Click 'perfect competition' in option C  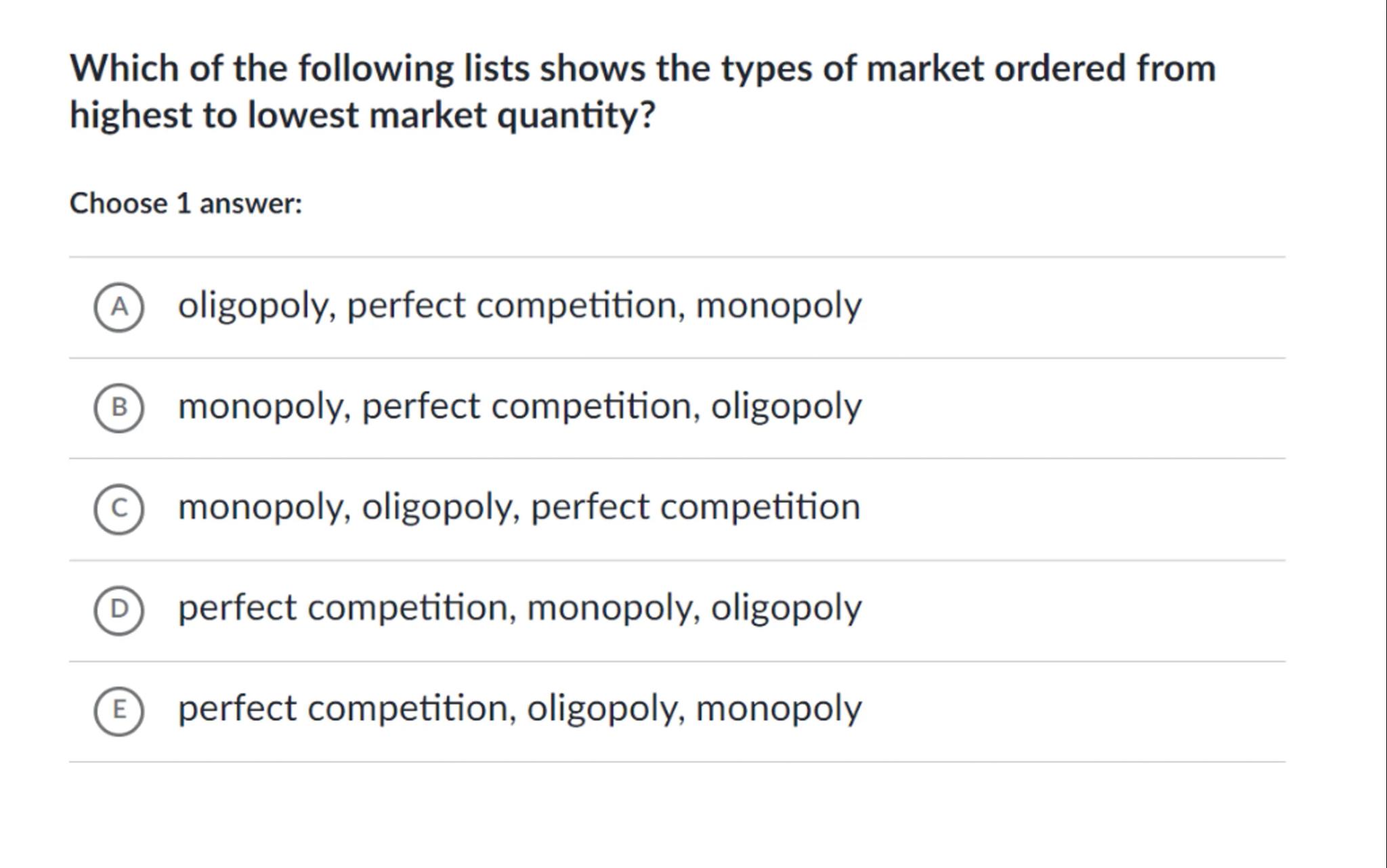(x=695, y=507)
